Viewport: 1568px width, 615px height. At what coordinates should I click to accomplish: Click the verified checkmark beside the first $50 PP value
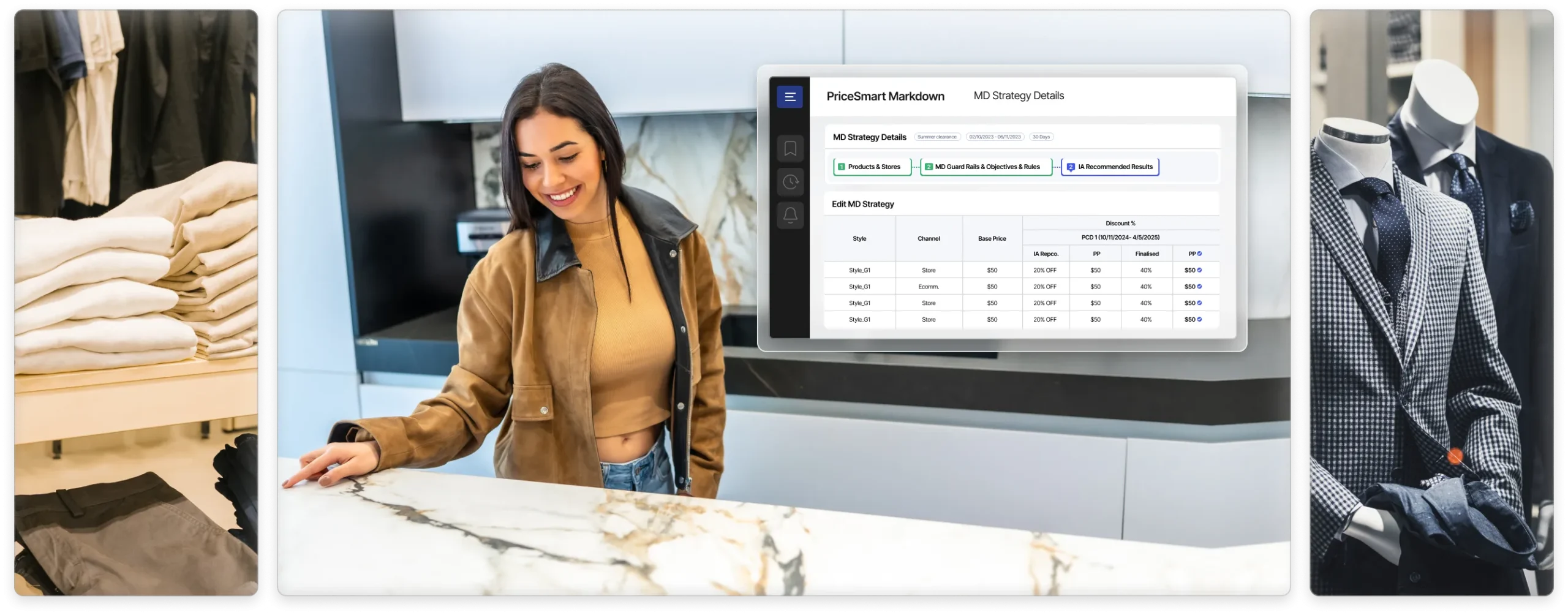[1199, 270]
